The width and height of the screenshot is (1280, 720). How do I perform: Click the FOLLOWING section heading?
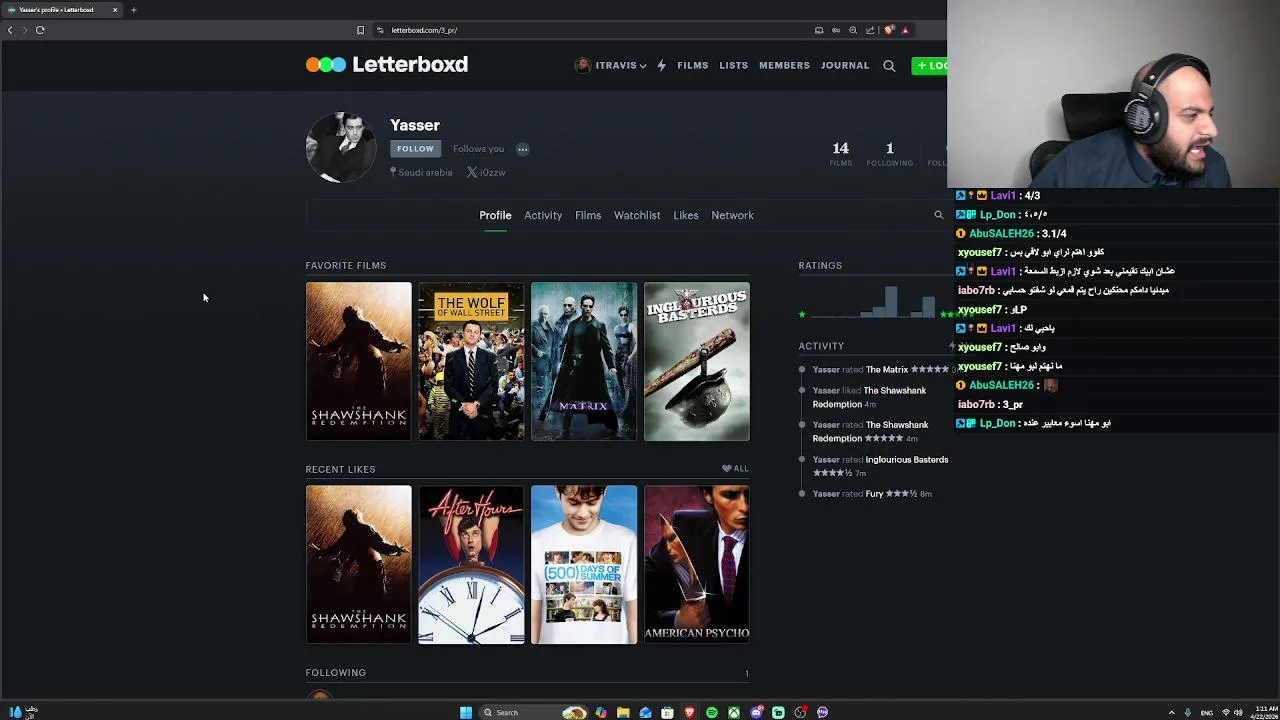tap(336, 673)
